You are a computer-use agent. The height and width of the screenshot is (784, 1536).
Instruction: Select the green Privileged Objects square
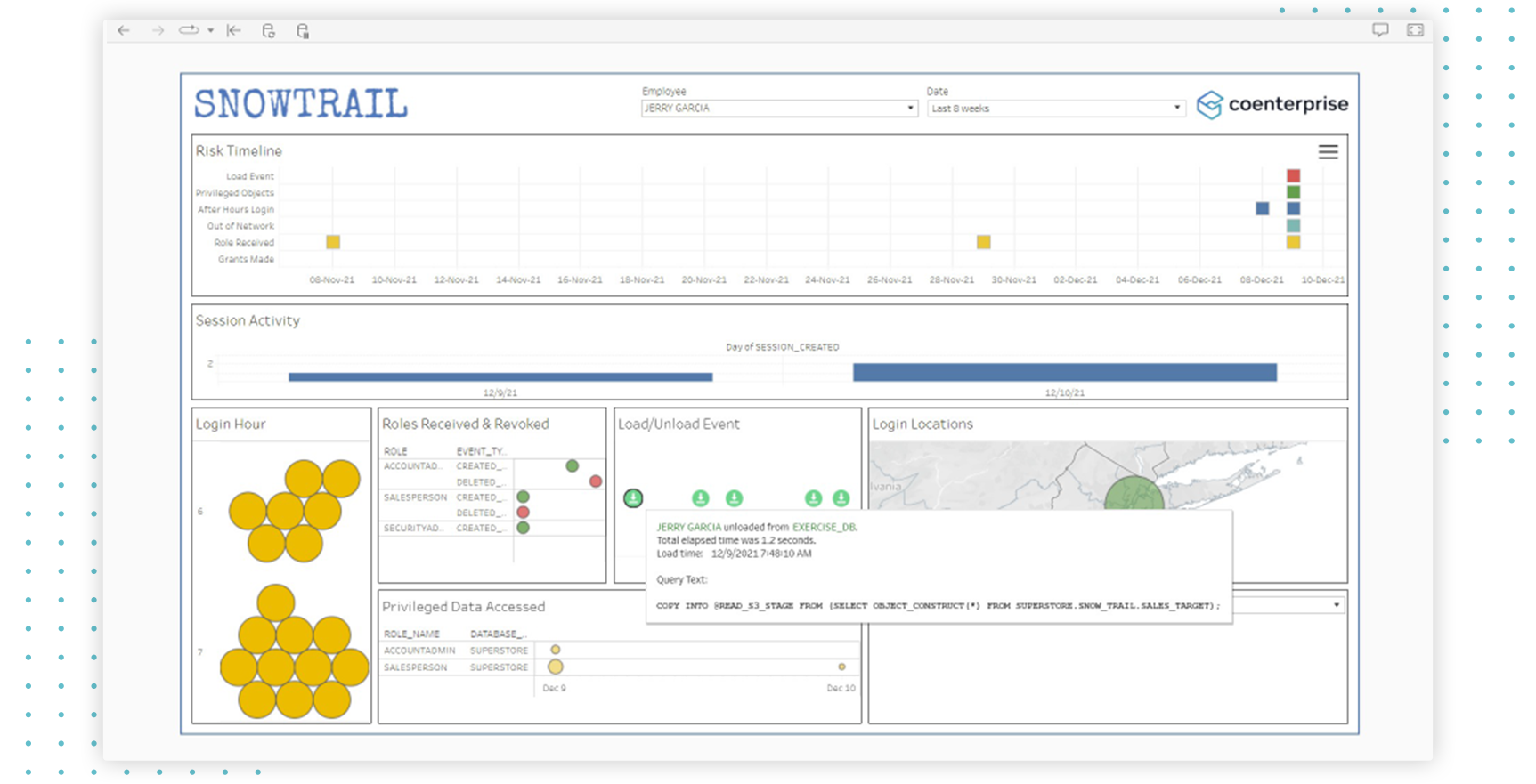tap(1293, 192)
